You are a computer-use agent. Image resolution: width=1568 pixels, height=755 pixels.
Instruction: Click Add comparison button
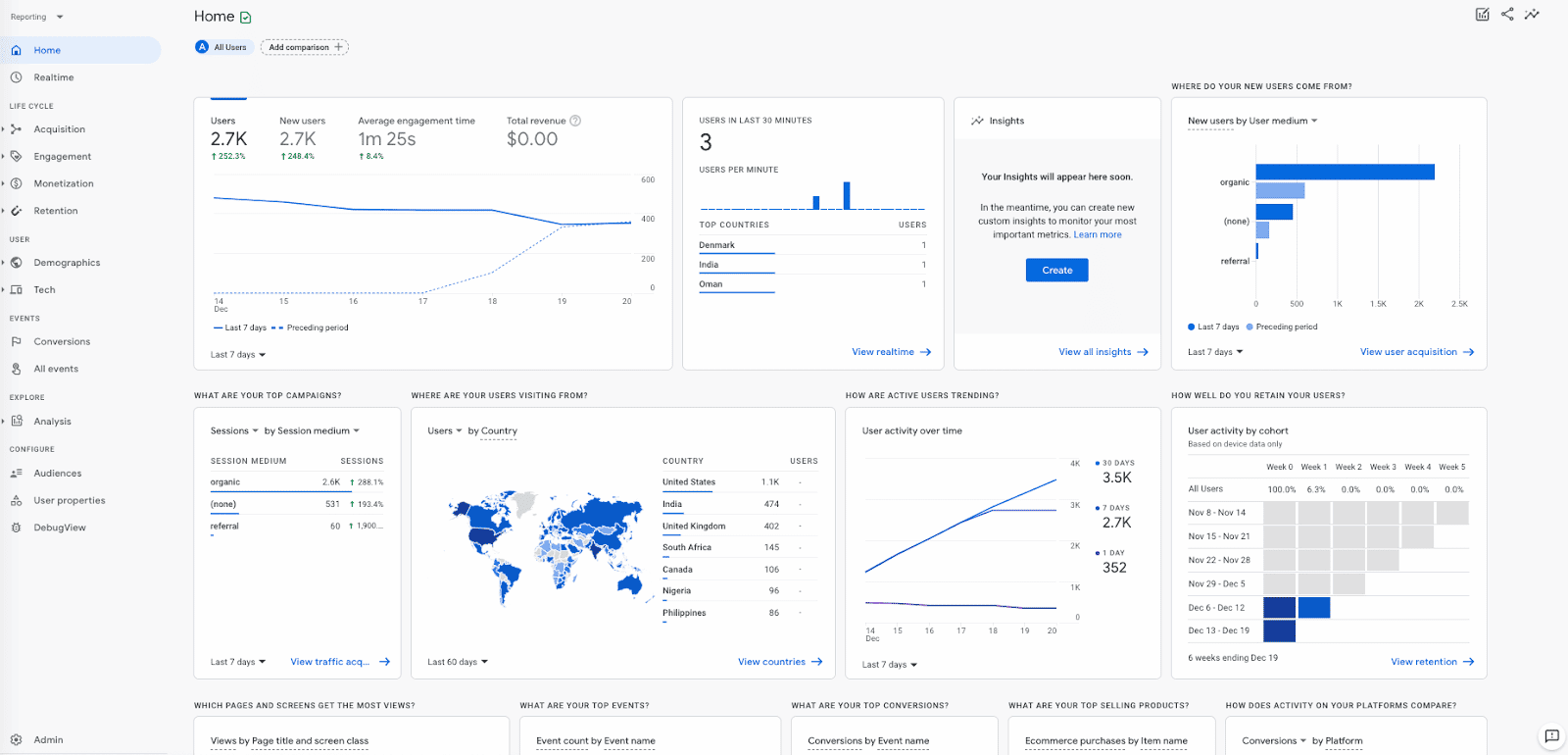point(305,47)
